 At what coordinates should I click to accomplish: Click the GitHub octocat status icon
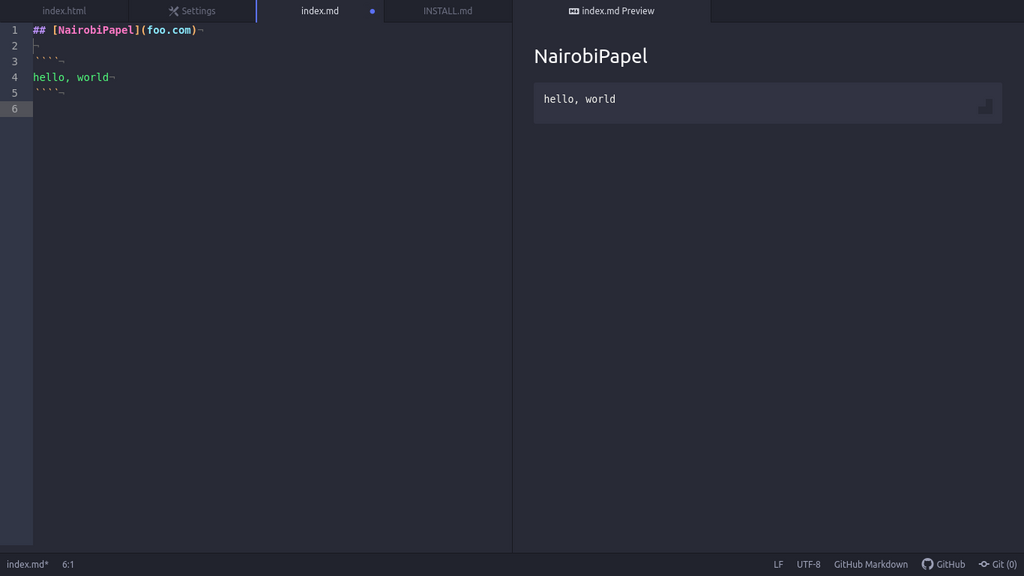927,564
